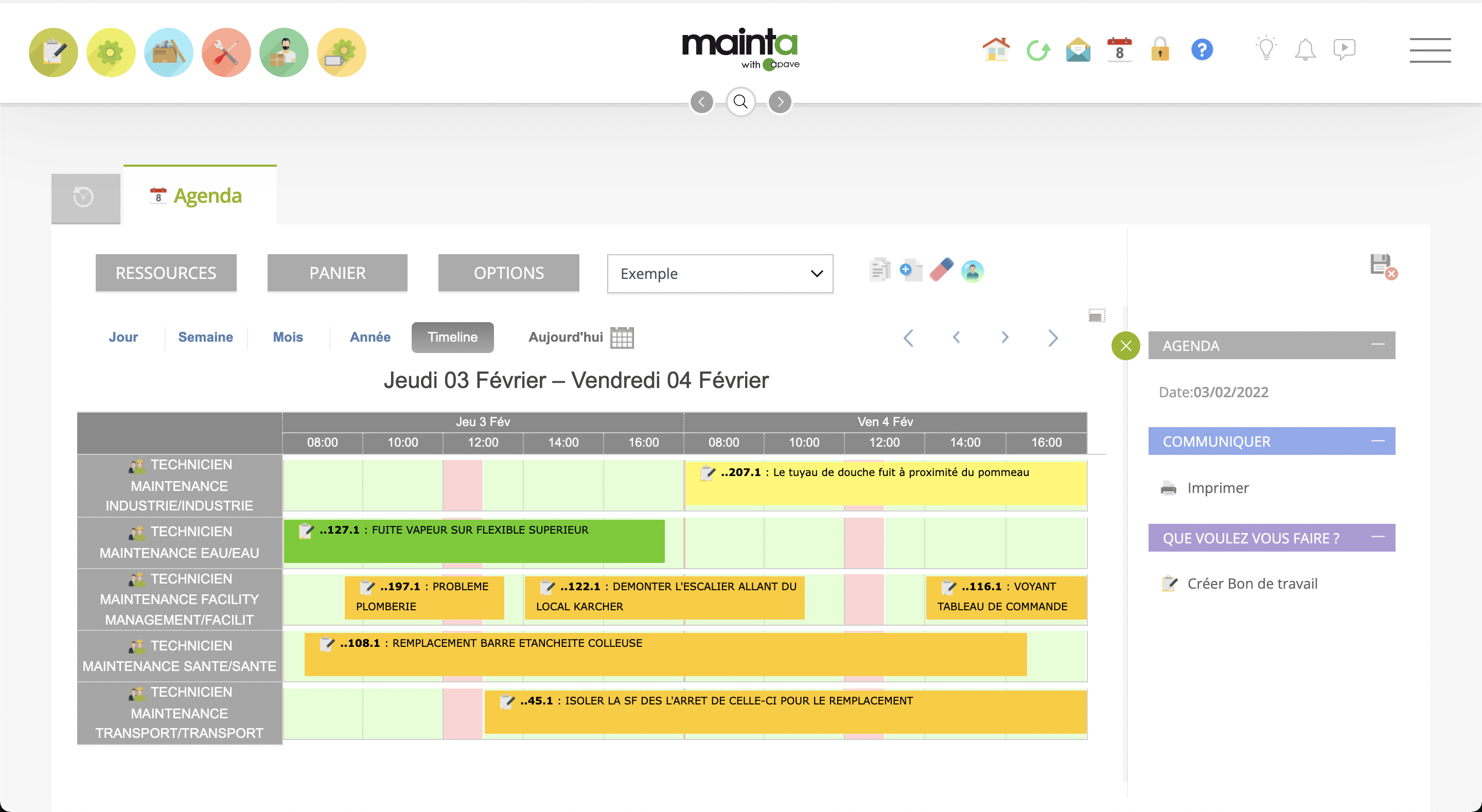Open the mail envelope icon

[1078, 50]
